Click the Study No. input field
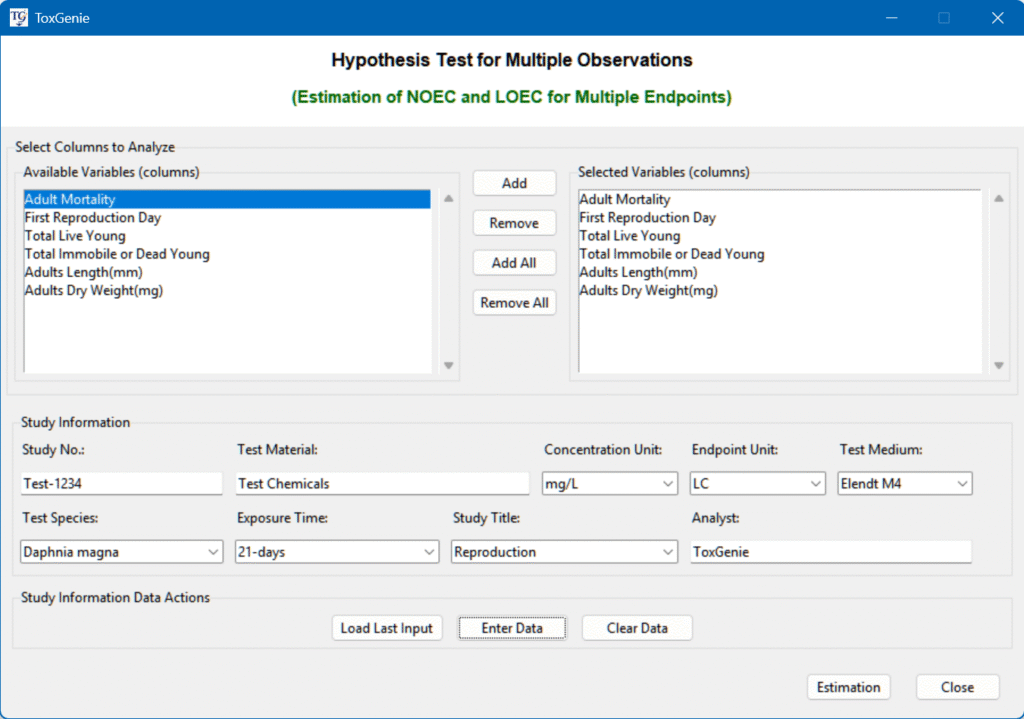 tap(121, 484)
